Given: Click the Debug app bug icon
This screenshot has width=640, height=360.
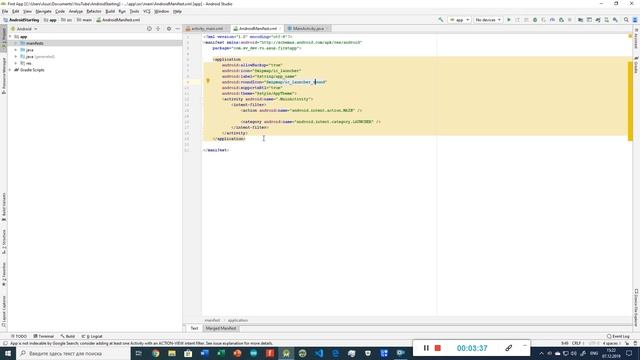Looking at the screenshot, I should tap(535, 20).
